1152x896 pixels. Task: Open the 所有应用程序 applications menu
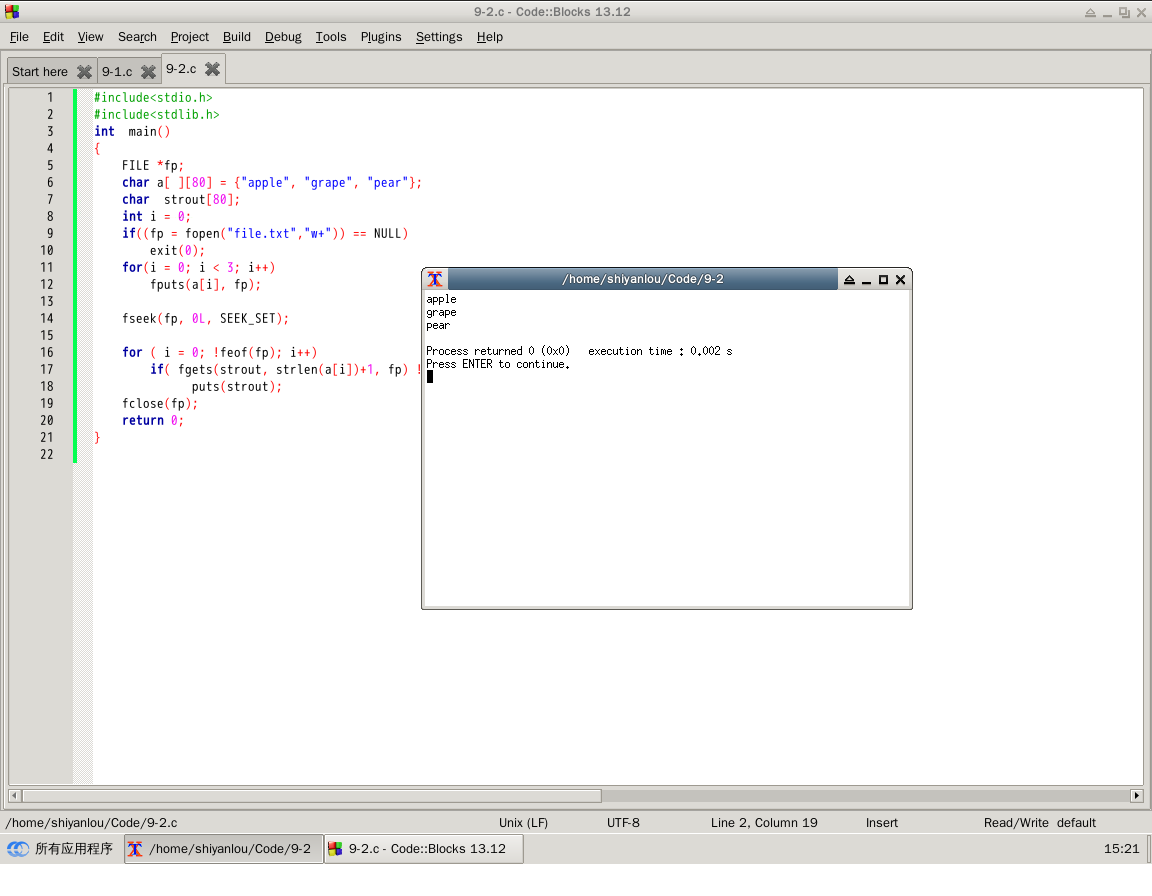60,848
